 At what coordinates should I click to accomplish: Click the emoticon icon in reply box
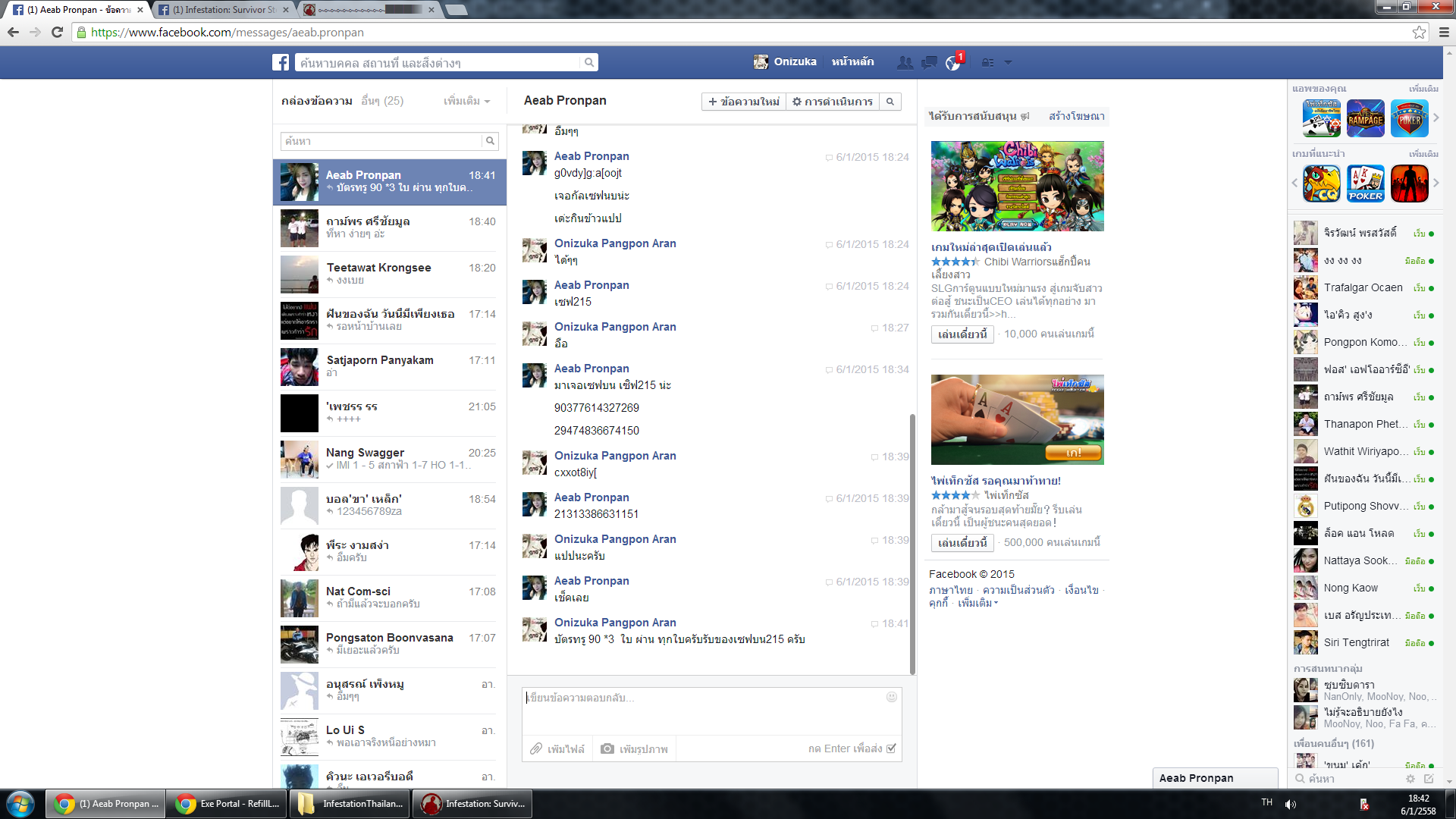click(892, 697)
